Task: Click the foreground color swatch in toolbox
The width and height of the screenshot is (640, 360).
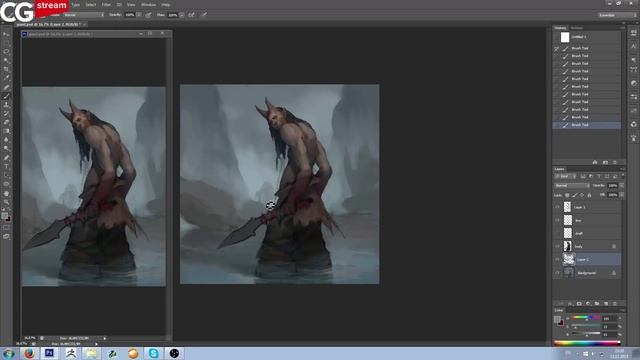Action: [4, 216]
